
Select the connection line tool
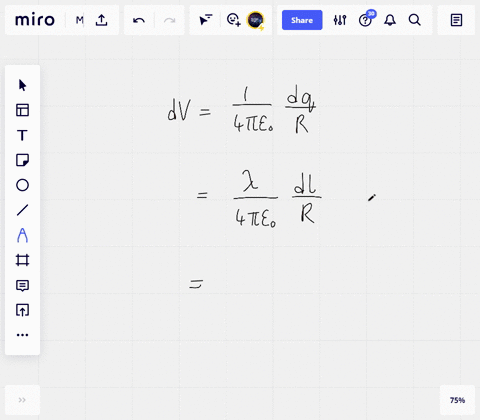[22, 210]
